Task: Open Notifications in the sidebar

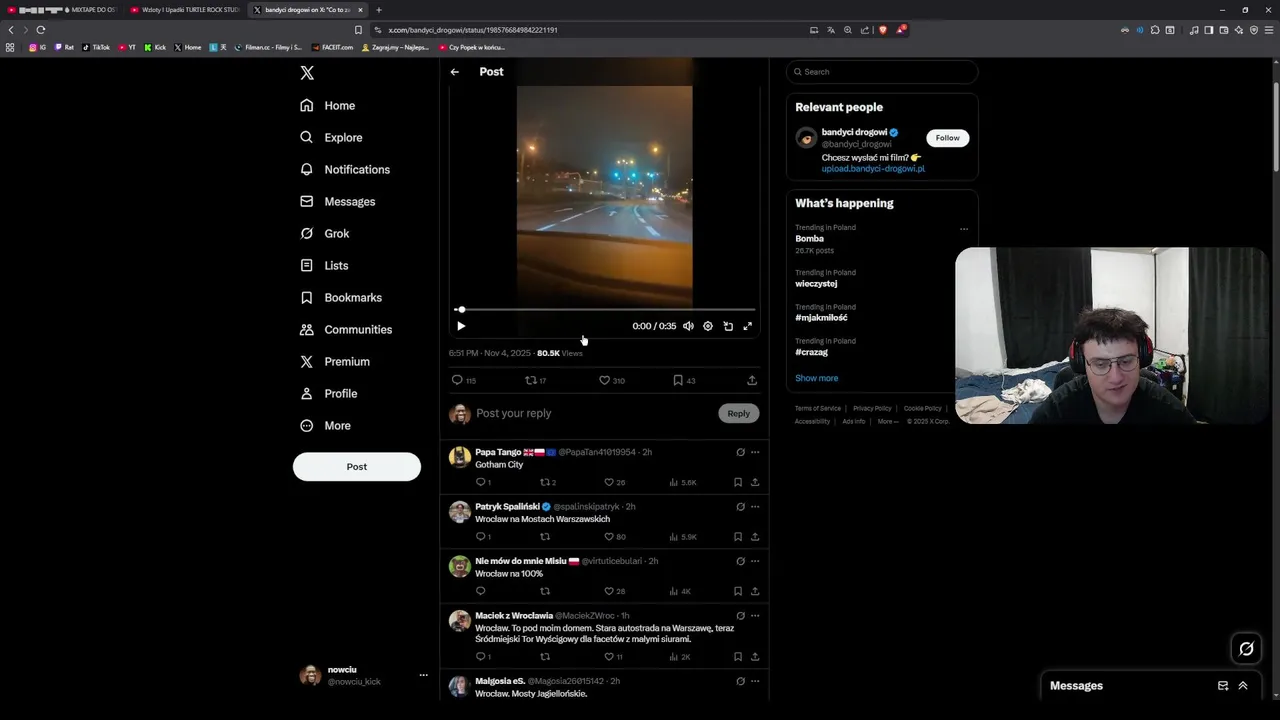Action: (345, 170)
